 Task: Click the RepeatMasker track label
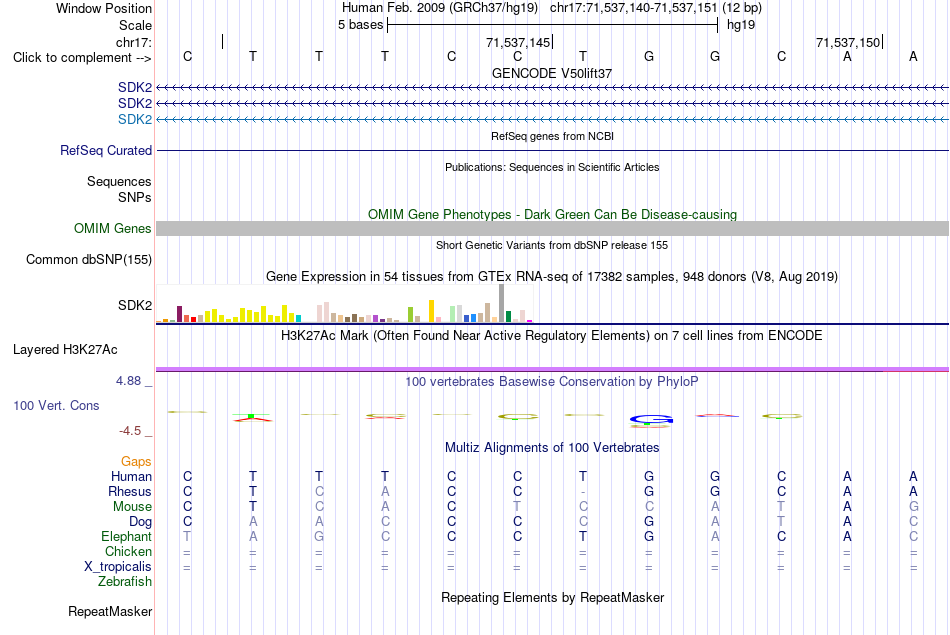[110, 612]
